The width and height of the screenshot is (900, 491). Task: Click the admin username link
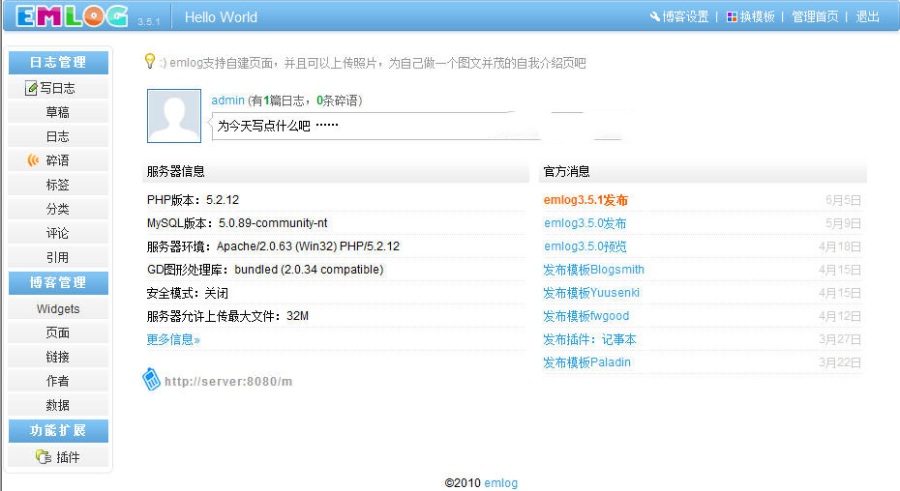pos(228,100)
